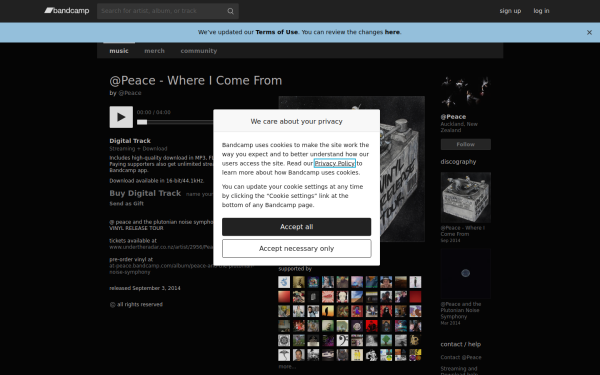Switch to the community tab

pos(199,51)
